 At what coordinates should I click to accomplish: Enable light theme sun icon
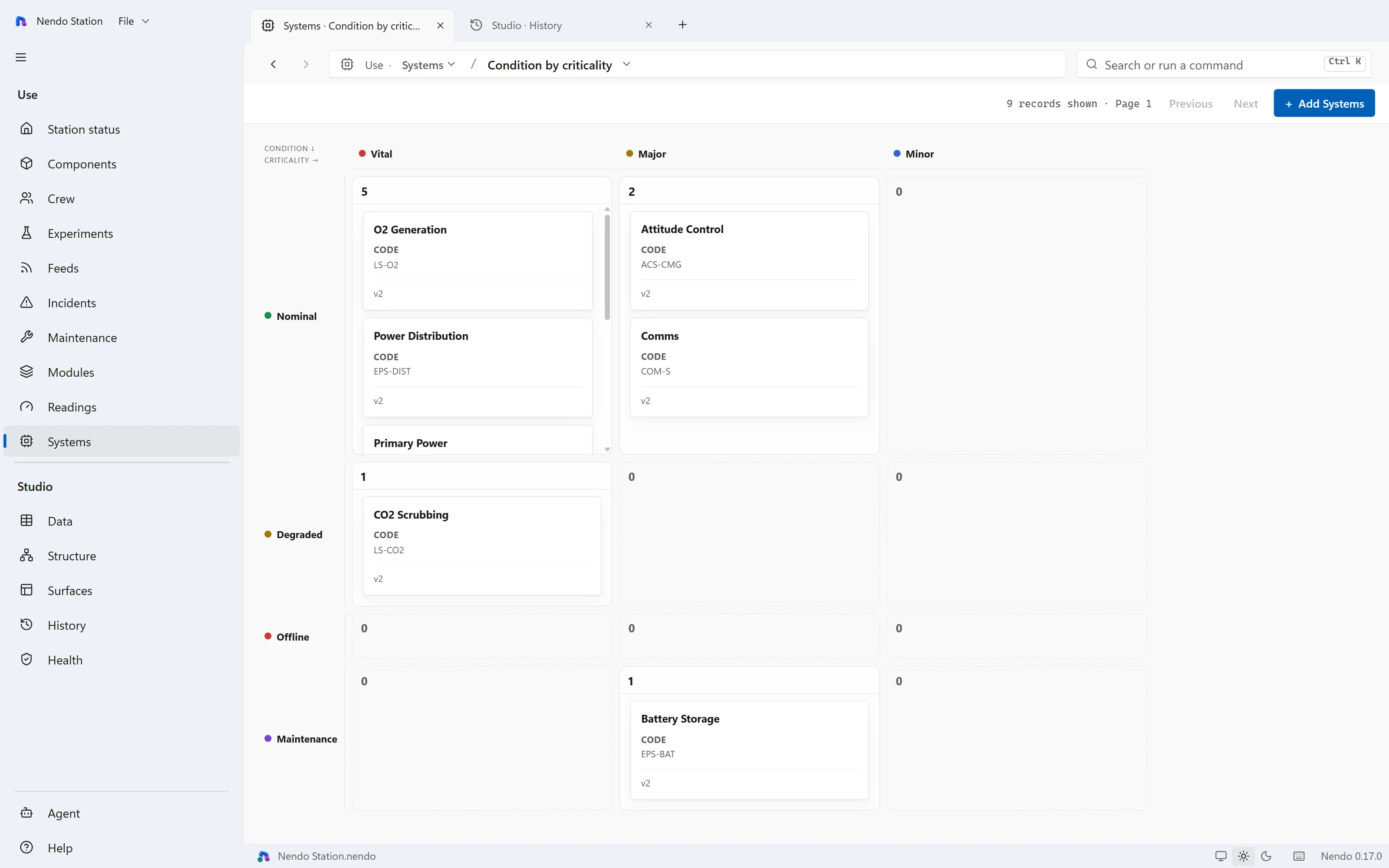[1243, 856]
